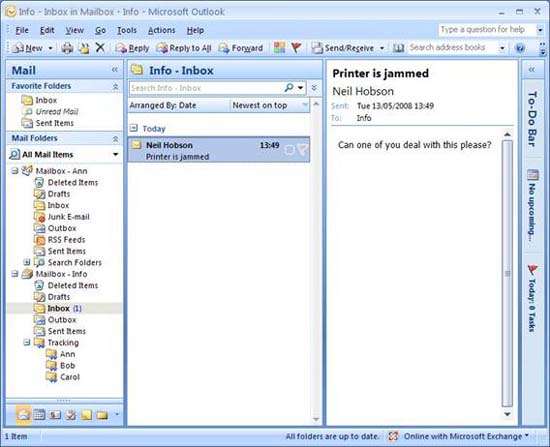
Task: Expand the To-Do Bar chevron
Action: (x=532, y=70)
